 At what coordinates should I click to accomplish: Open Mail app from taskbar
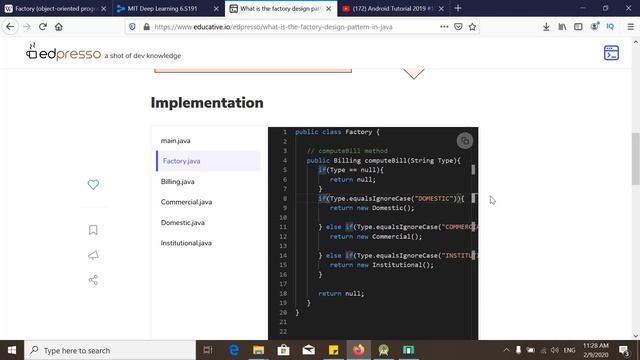point(309,350)
